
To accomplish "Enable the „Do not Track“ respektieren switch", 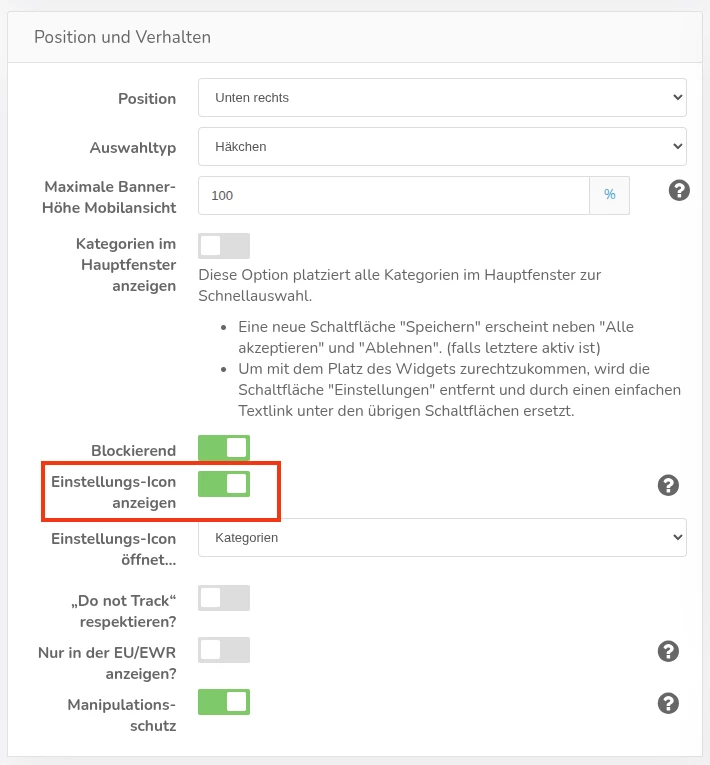I will (x=224, y=598).
